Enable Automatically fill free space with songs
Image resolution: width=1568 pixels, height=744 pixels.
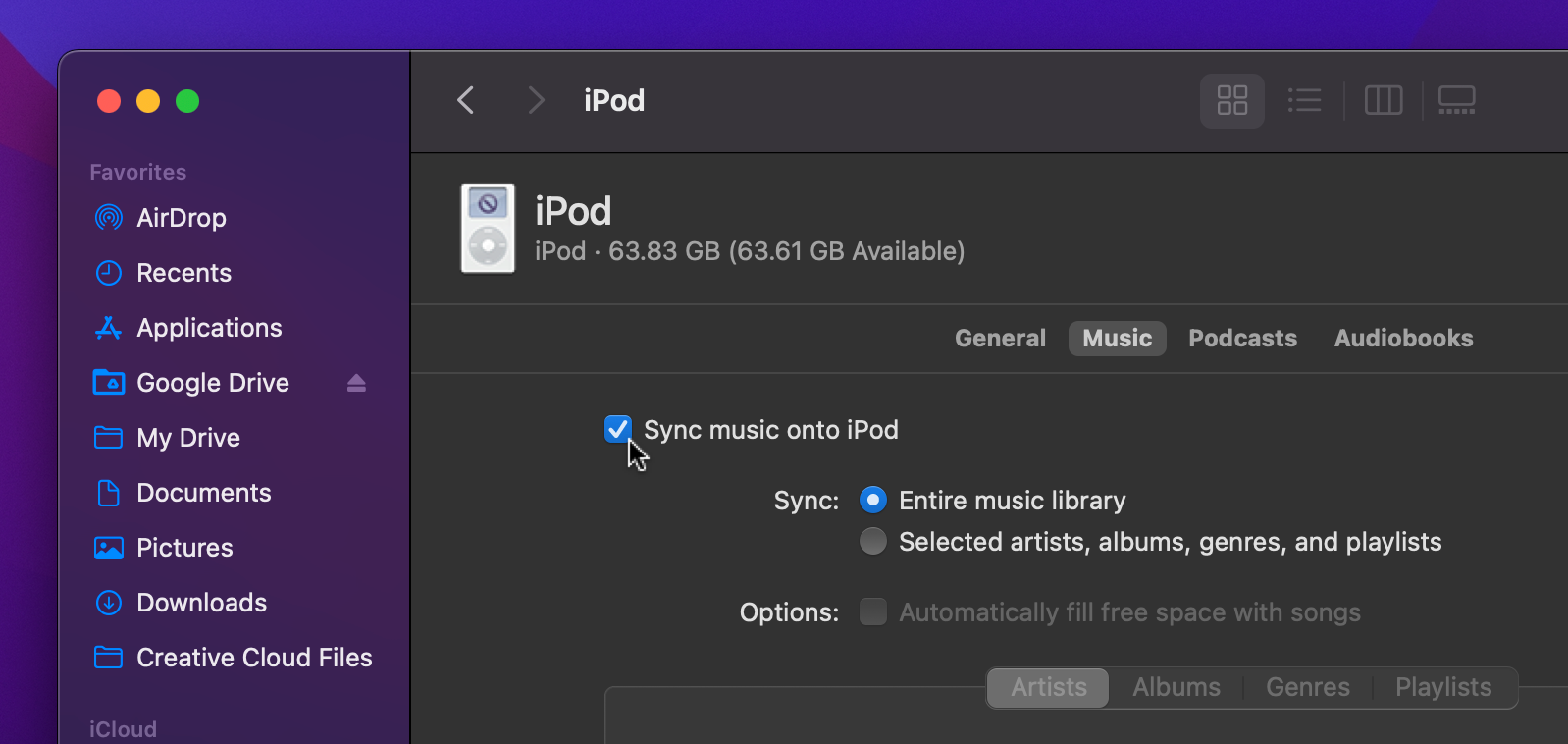872,612
